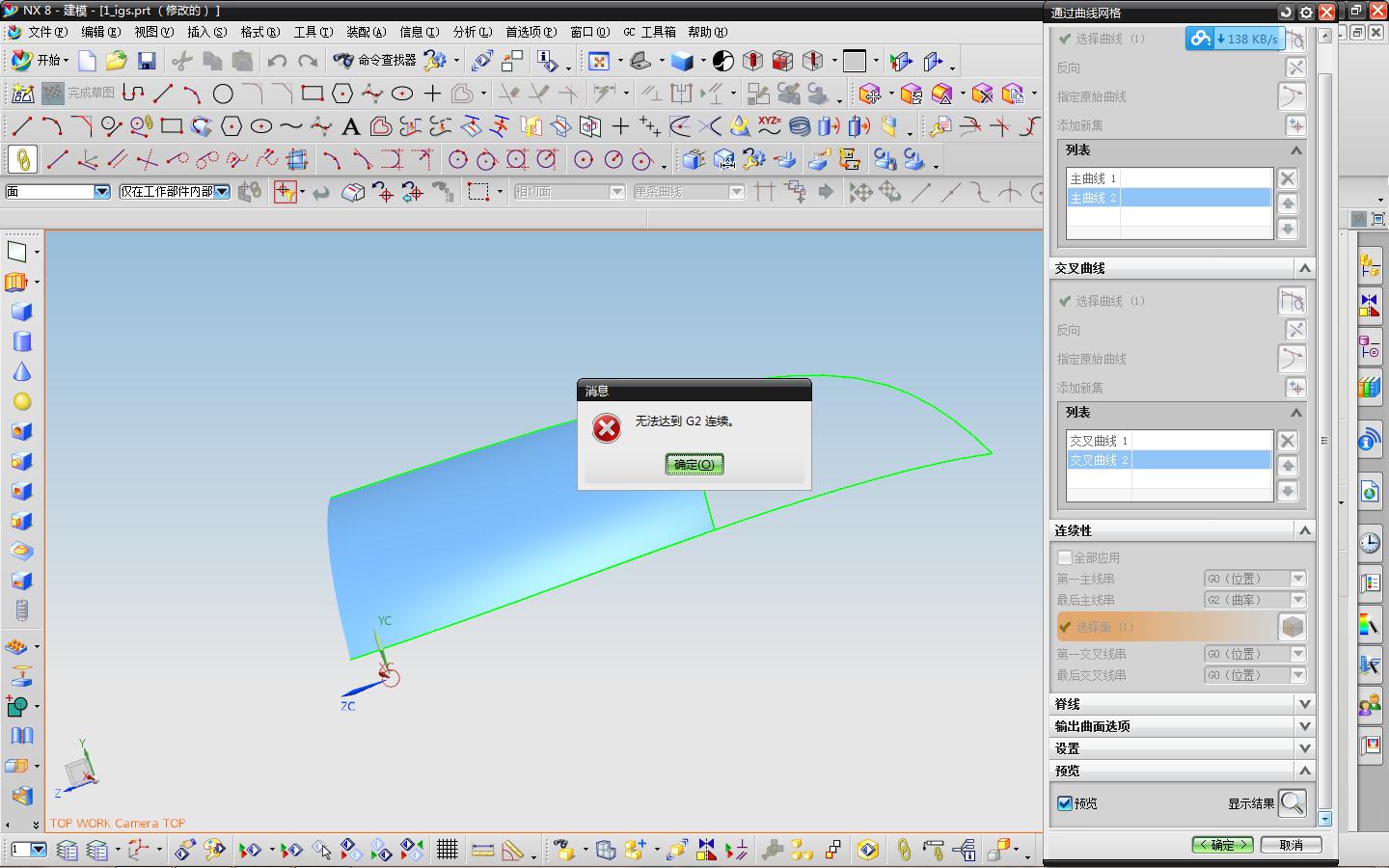The height and width of the screenshot is (868, 1389).
Task: Click the Sphere feature icon
Action: tap(21, 402)
